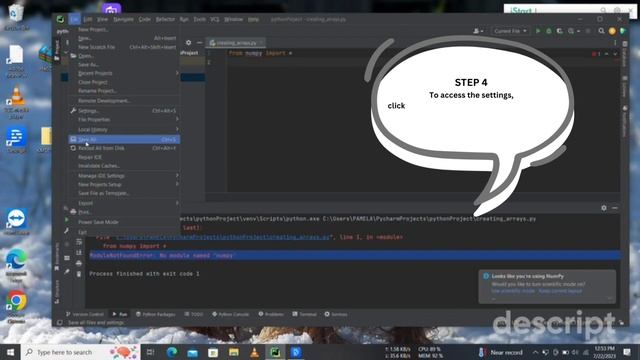The width and height of the screenshot is (640, 360).
Task: Click the Stop icon in run toolbar
Action: click(x=588, y=31)
